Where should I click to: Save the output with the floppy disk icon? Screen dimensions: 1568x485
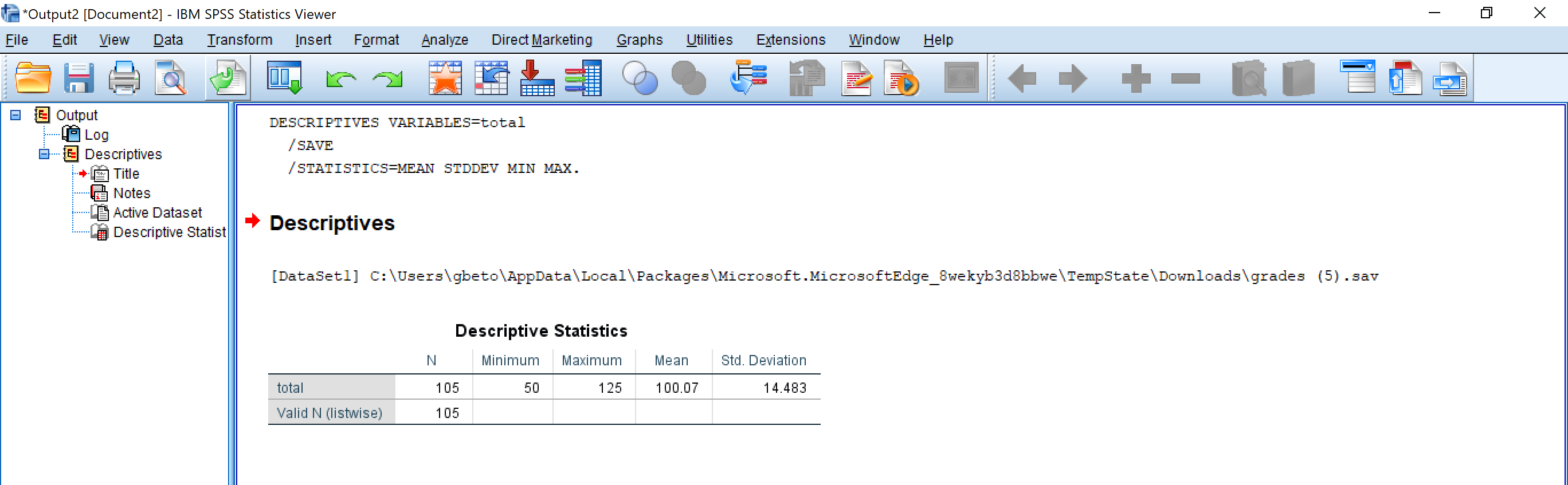[x=79, y=78]
